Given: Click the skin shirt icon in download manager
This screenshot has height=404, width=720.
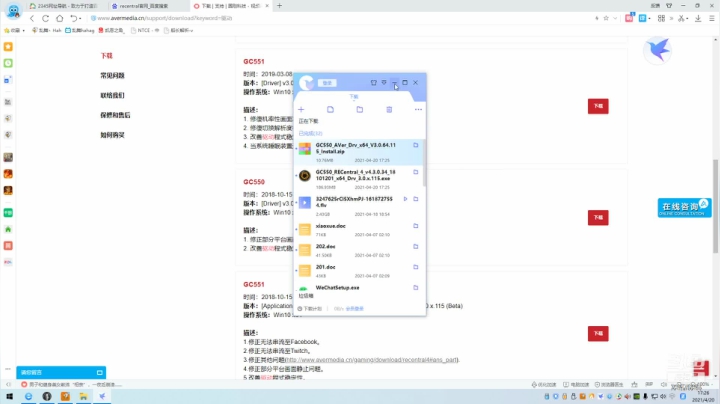Looking at the screenshot, I should point(373,83).
